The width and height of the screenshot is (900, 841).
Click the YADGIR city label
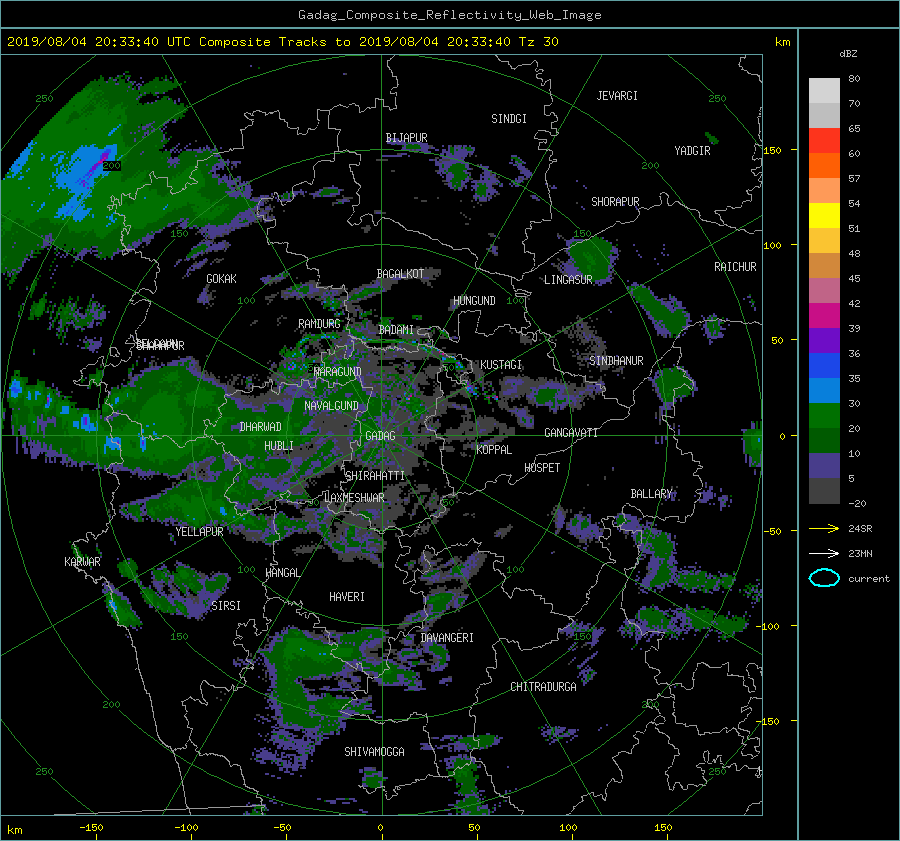[692, 151]
